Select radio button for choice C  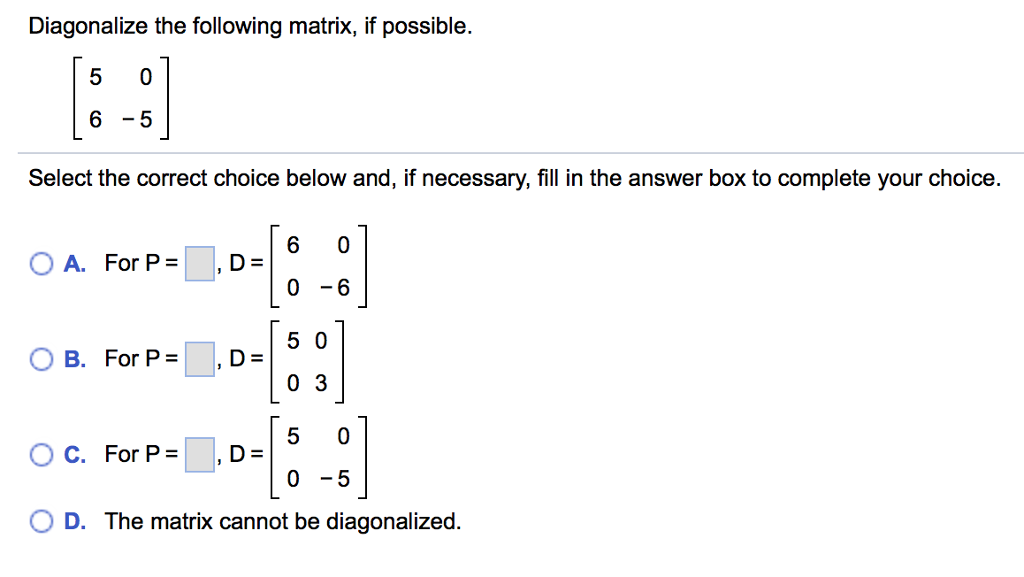coord(41,454)
